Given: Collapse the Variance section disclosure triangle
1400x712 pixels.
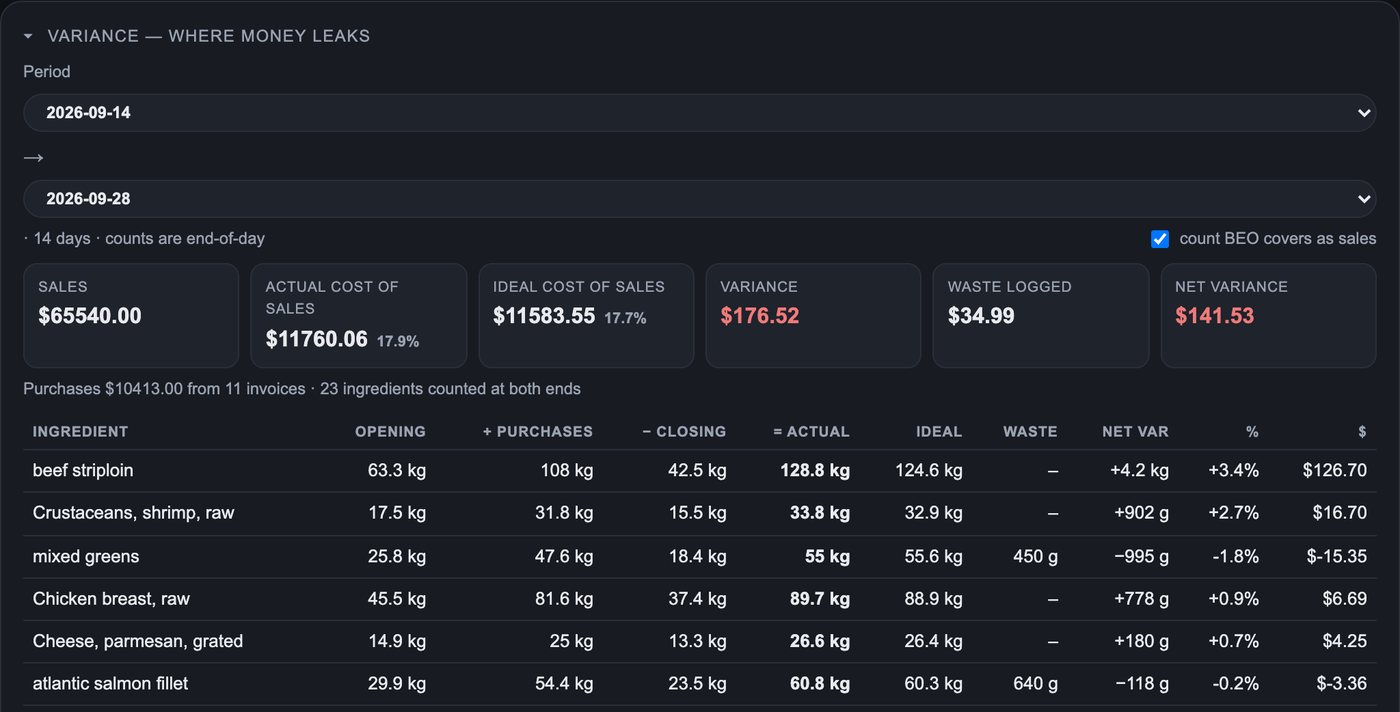Looking at the screenshot, I should click(28, 36).
